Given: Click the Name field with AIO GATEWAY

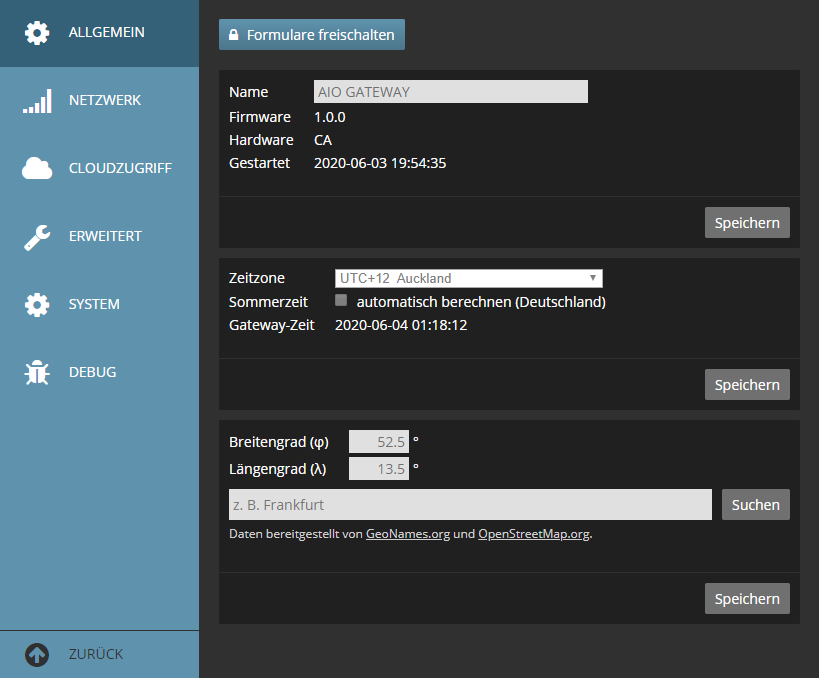Looking at the screenshot, I should (x=450, y=92).
